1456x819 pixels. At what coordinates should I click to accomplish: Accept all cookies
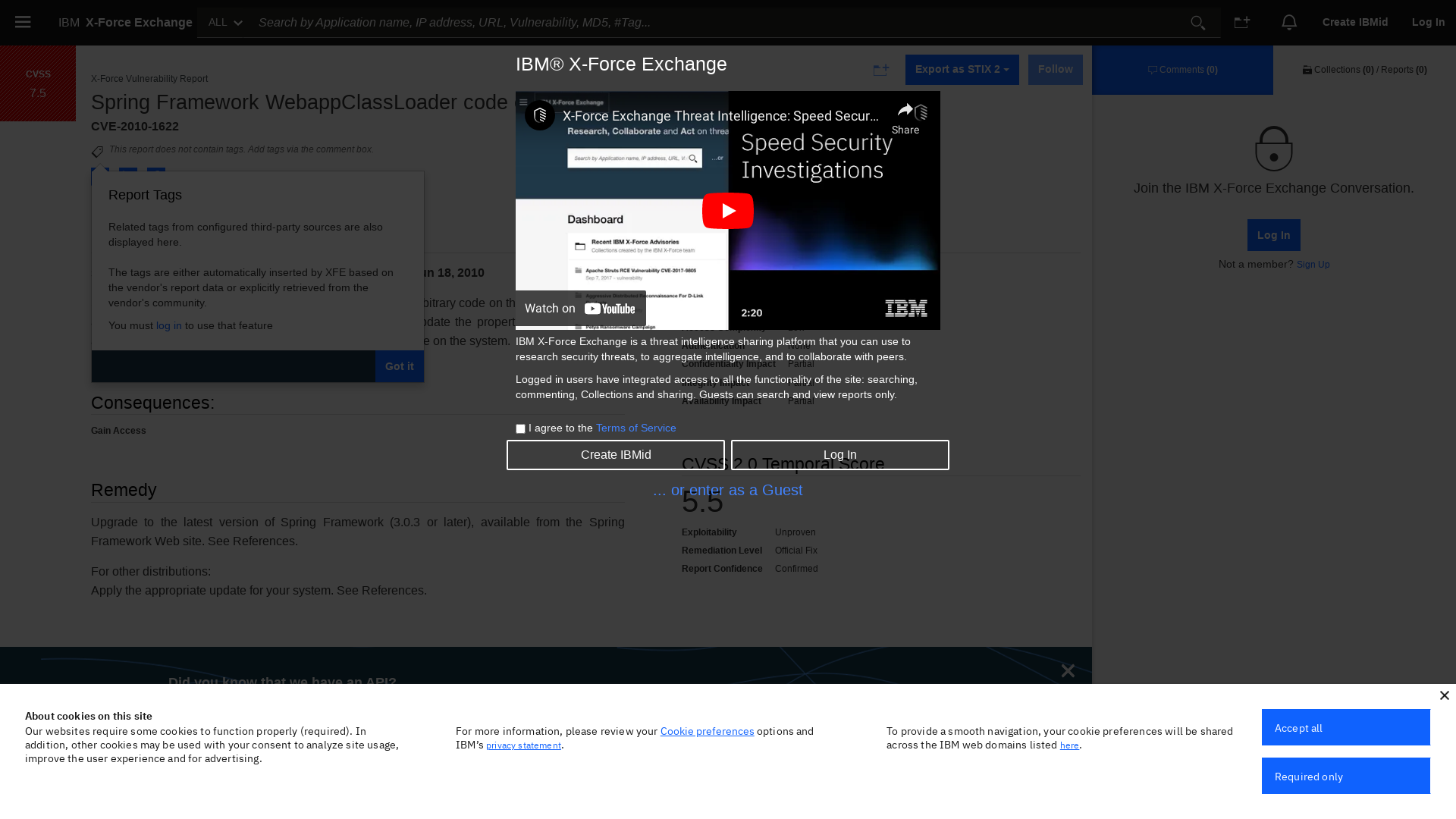[x=1346, y=727]
